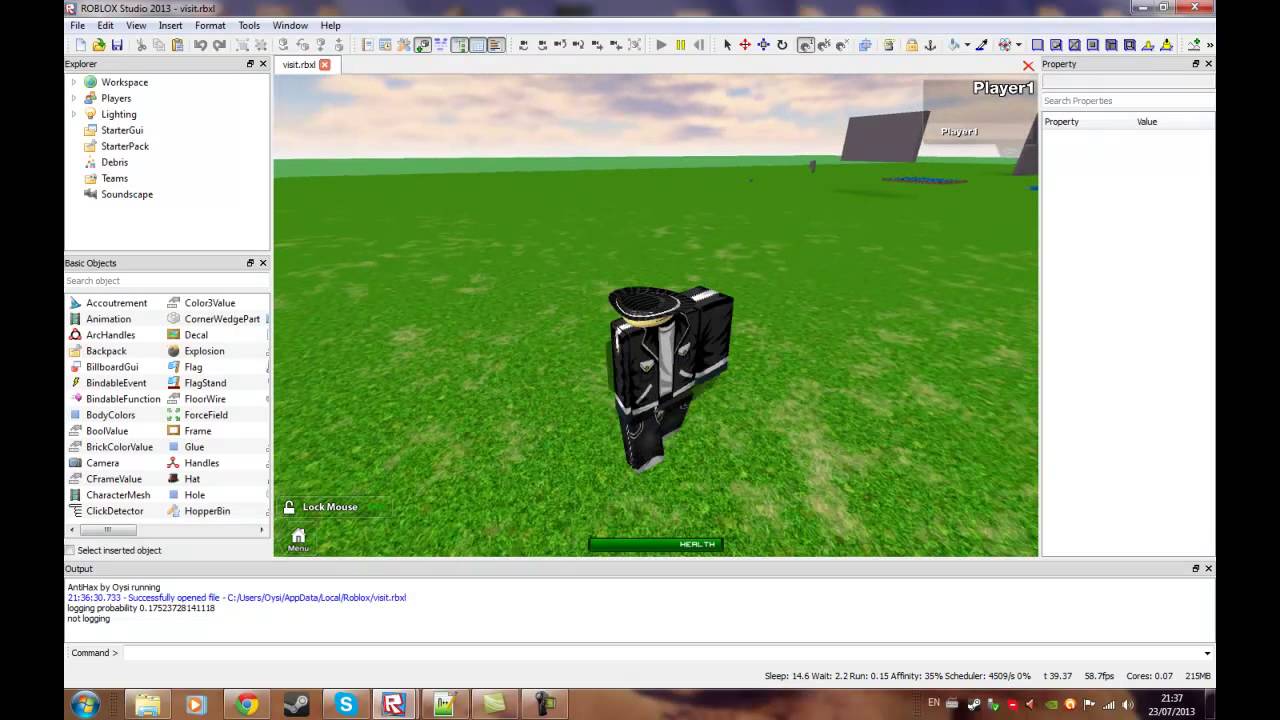
Task: Click Basic Objects horizontal scrollbar
Action: point(166,530)
